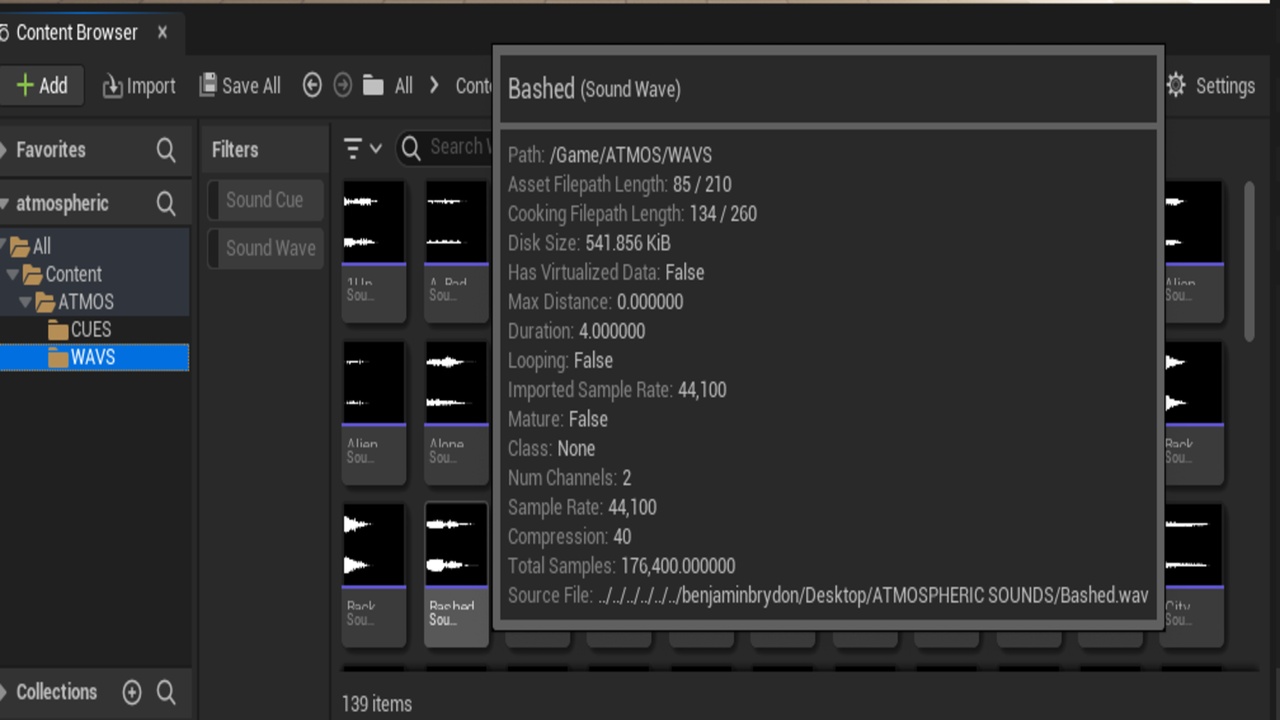Search collections with magnifier icon
Viewport: 1280px width, 720px height.
click(x=166, y=692)
